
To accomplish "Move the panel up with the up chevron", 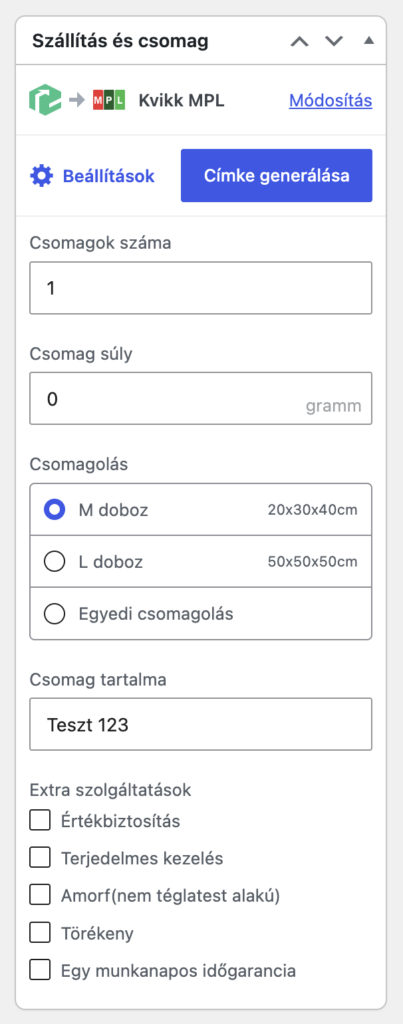I will 299,41.
